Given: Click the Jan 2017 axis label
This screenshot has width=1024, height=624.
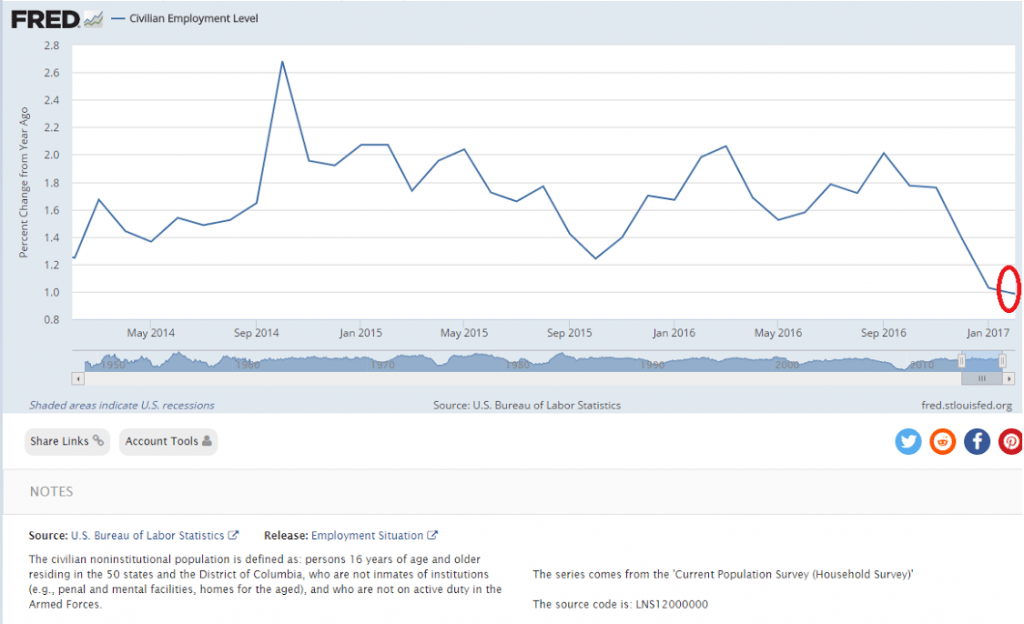Looking at the screenshot, I should tap(988, 333).
